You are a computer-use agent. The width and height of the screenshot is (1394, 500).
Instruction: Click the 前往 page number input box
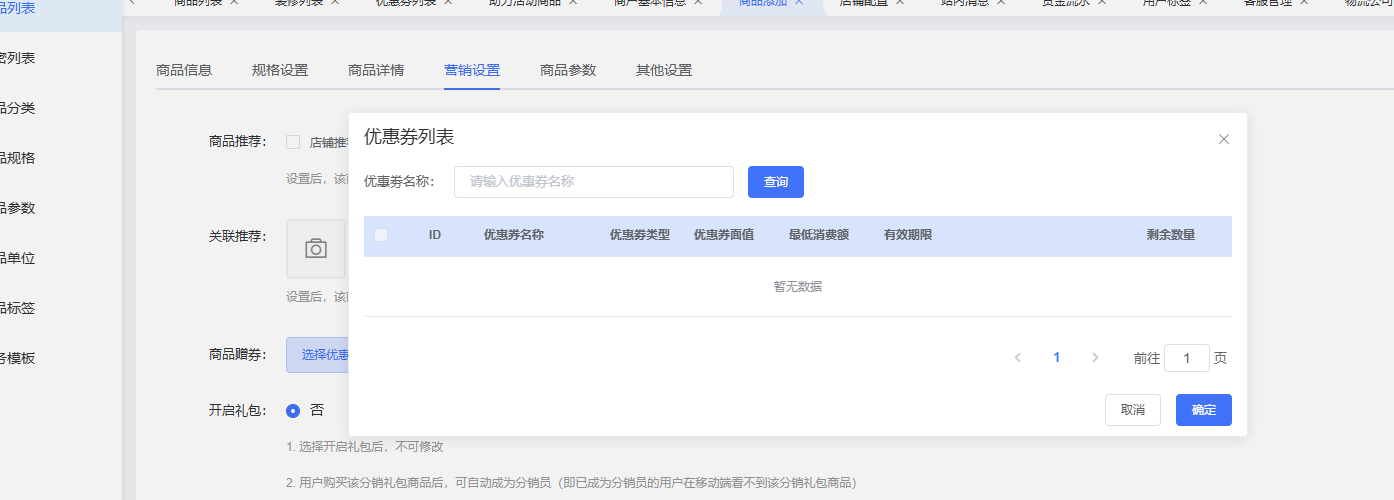(x=1186, y=358)
